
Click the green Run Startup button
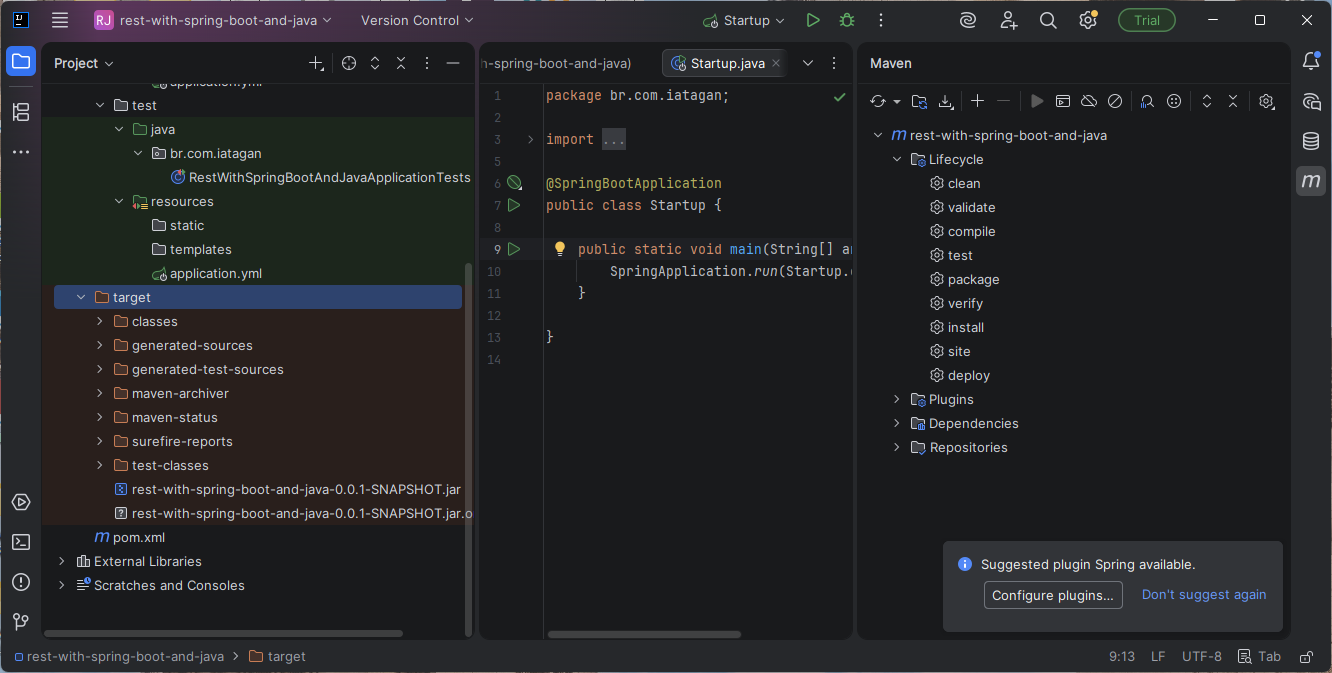coord(813,20)
